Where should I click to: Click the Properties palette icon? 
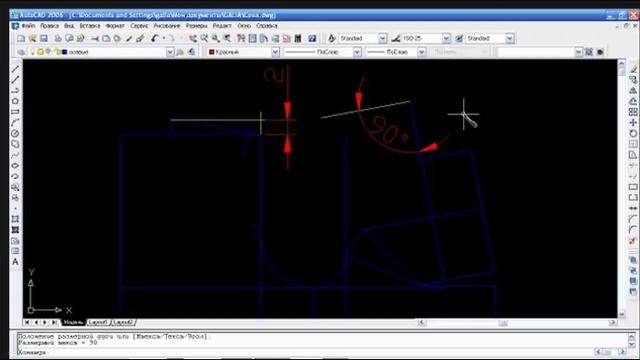tap(241, 38)
